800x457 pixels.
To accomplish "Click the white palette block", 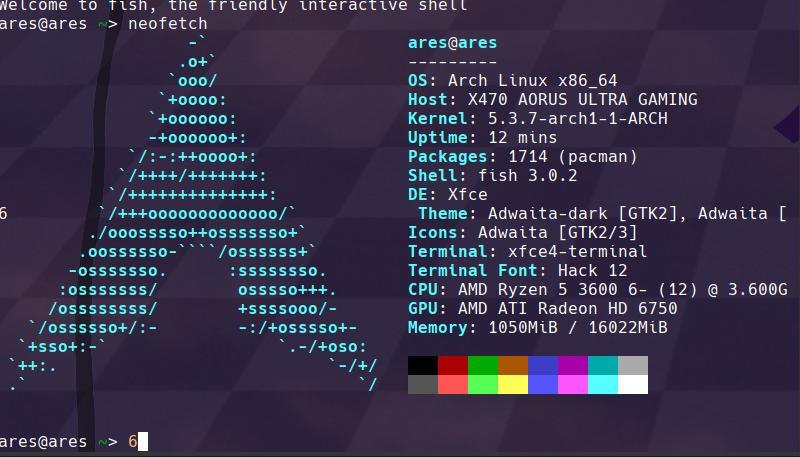I will click(633, 385).
